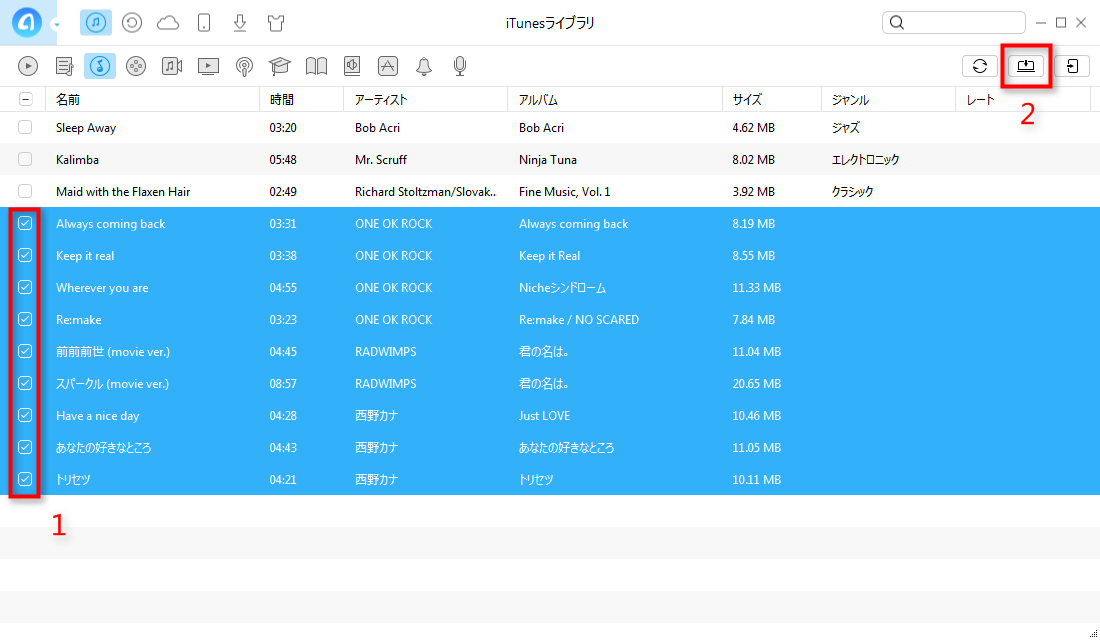Viewport: 1100px width, 640px height.
Task: Click the refresh button
Action: [980, 66]
